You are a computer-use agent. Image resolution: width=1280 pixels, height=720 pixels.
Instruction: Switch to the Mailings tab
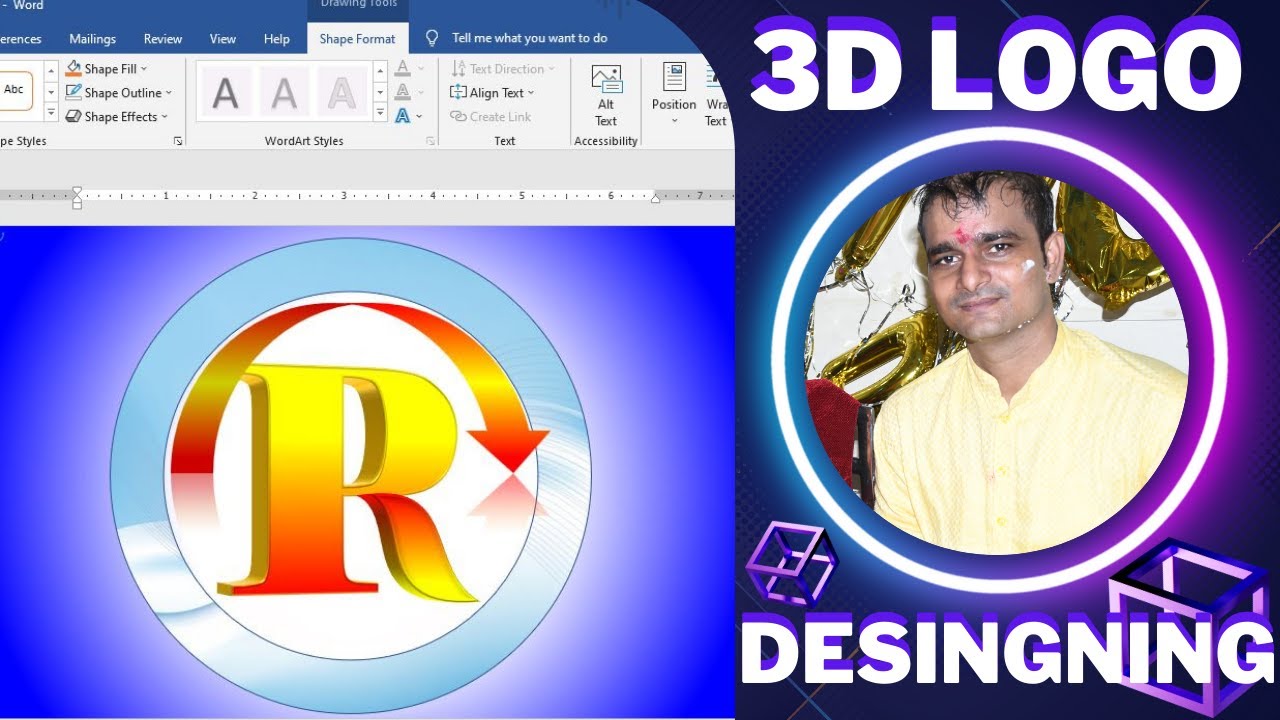click(x=93, y=39)
